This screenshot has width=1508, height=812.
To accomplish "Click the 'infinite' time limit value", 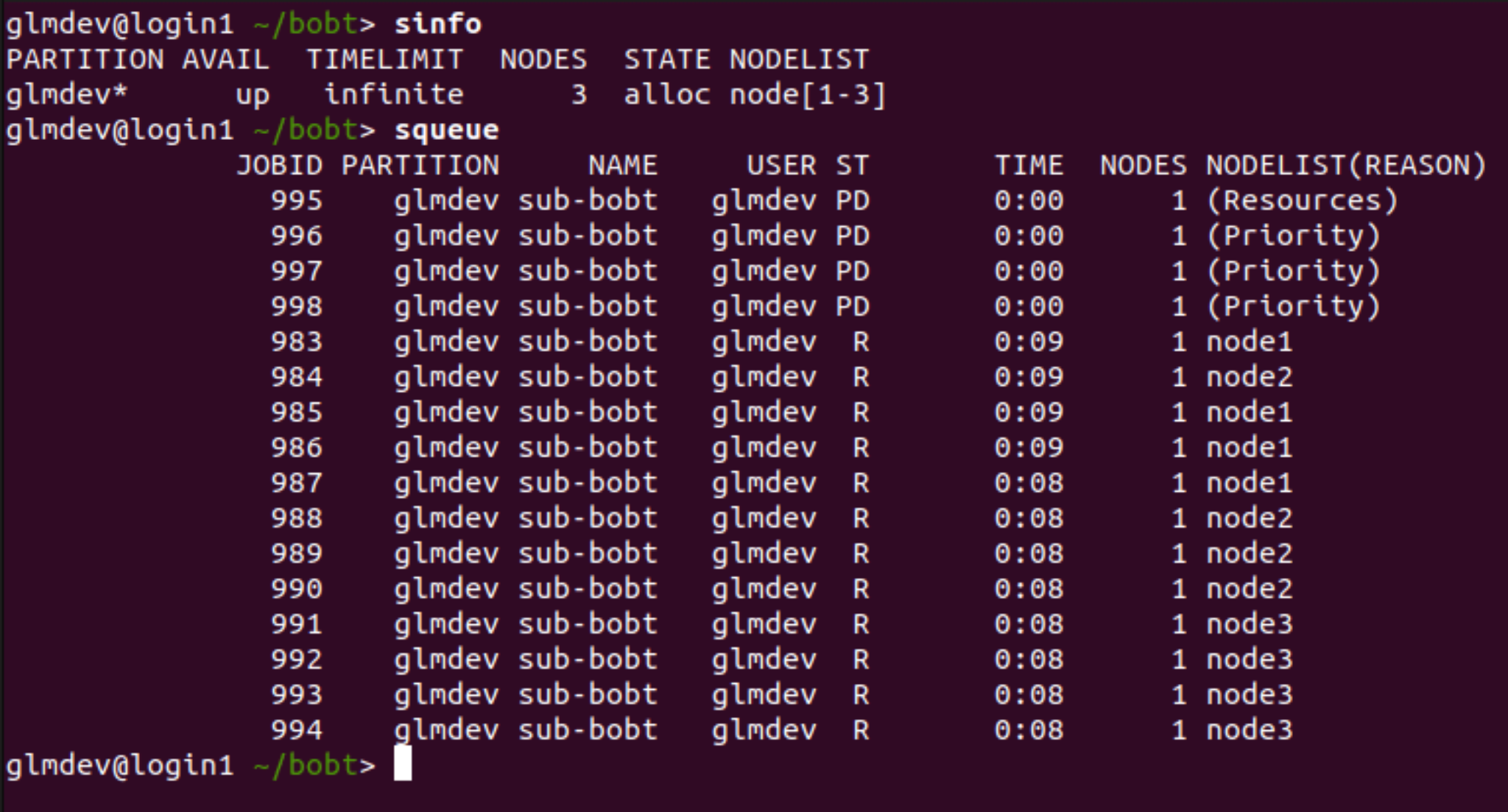I will click(394, 94).
